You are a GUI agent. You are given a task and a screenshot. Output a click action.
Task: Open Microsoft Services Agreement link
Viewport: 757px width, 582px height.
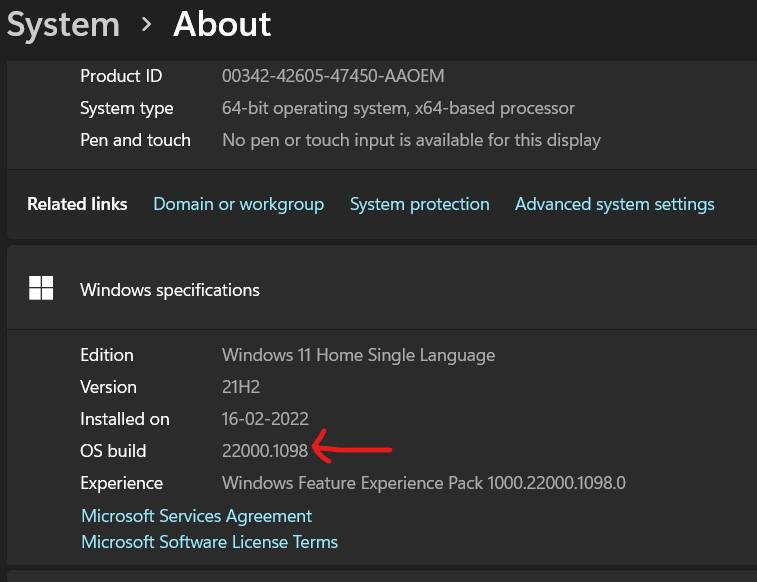click(196, 516)
